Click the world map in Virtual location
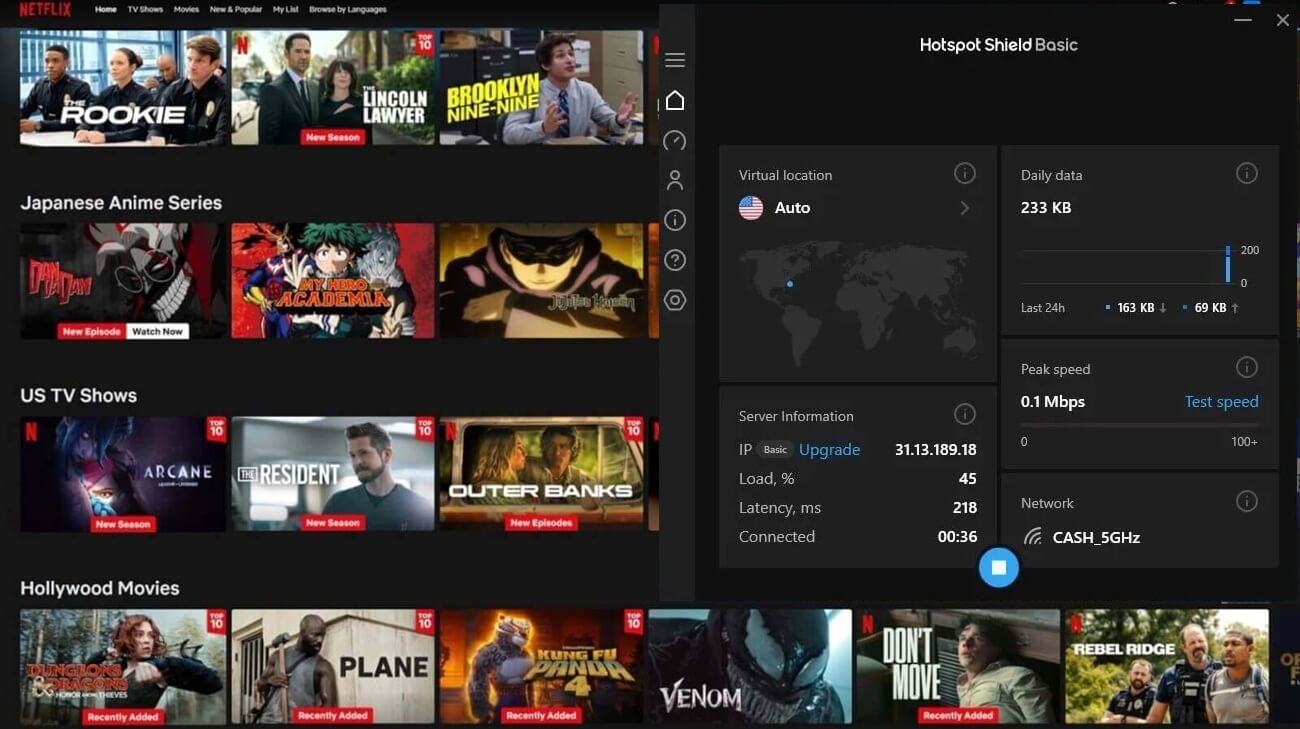The width and height of the screenshot is (1300, 729). pyautogui.click(x=857, y=302)
